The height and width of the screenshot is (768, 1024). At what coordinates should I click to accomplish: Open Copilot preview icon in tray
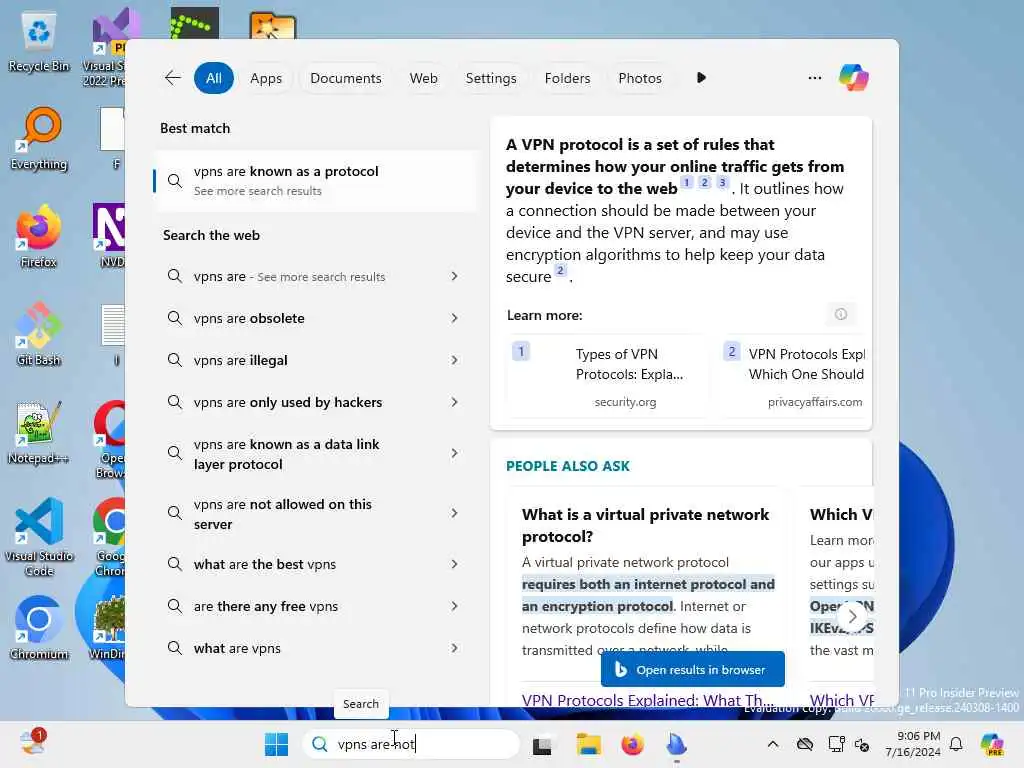coord(992,744)
